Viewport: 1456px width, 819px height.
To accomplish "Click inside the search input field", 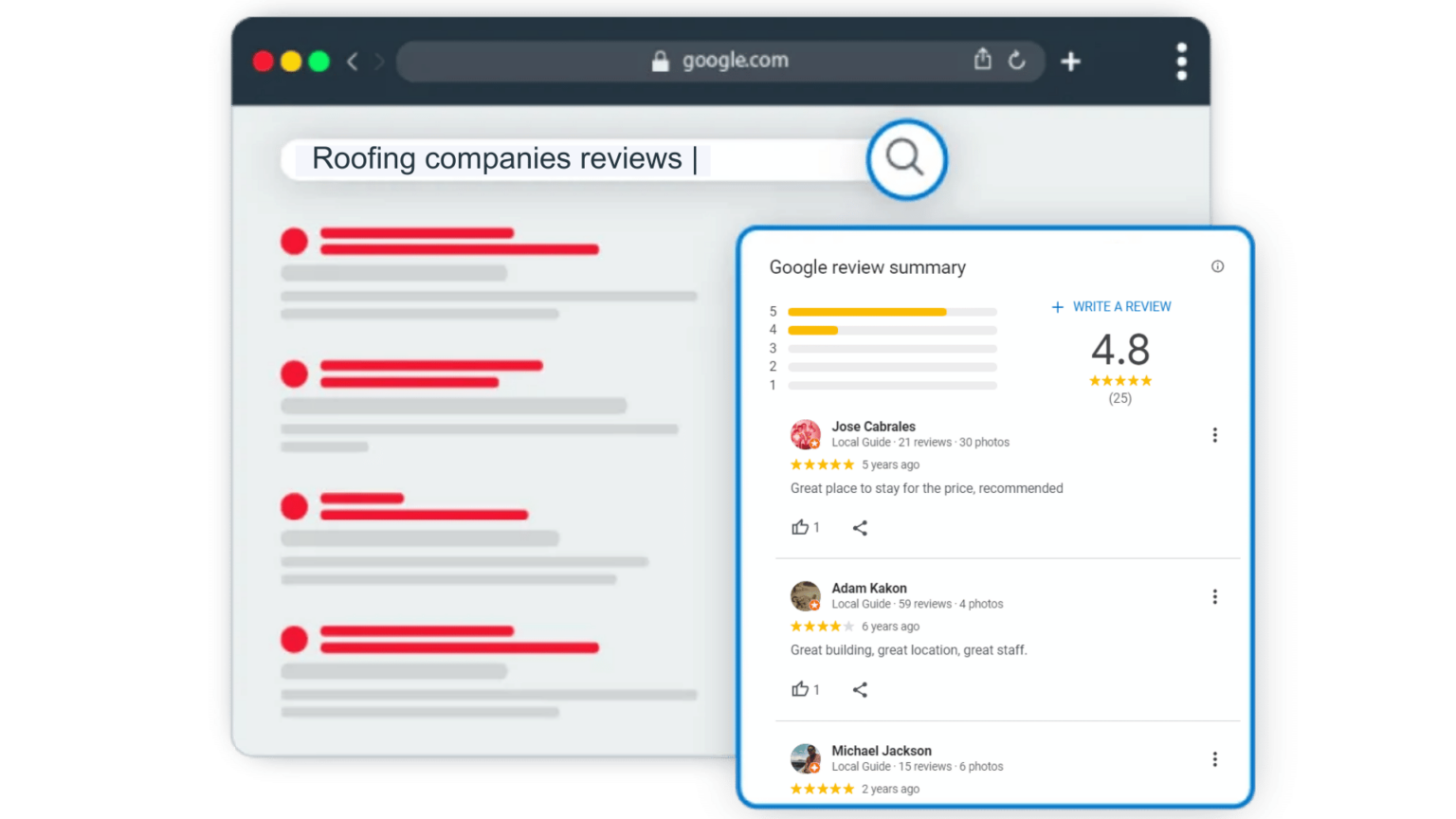I will 569,158.
